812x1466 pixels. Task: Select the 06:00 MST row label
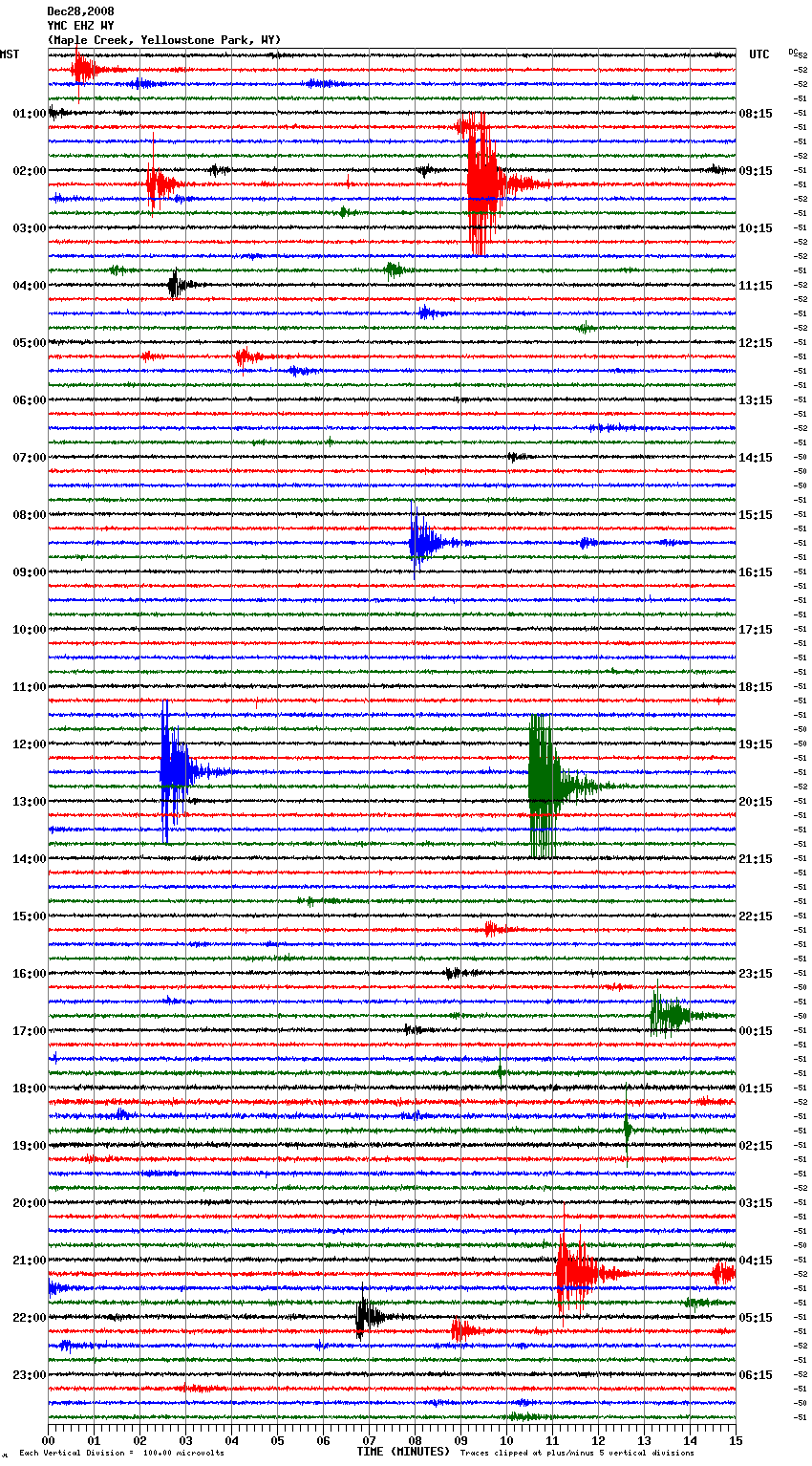tap(29, 400)
